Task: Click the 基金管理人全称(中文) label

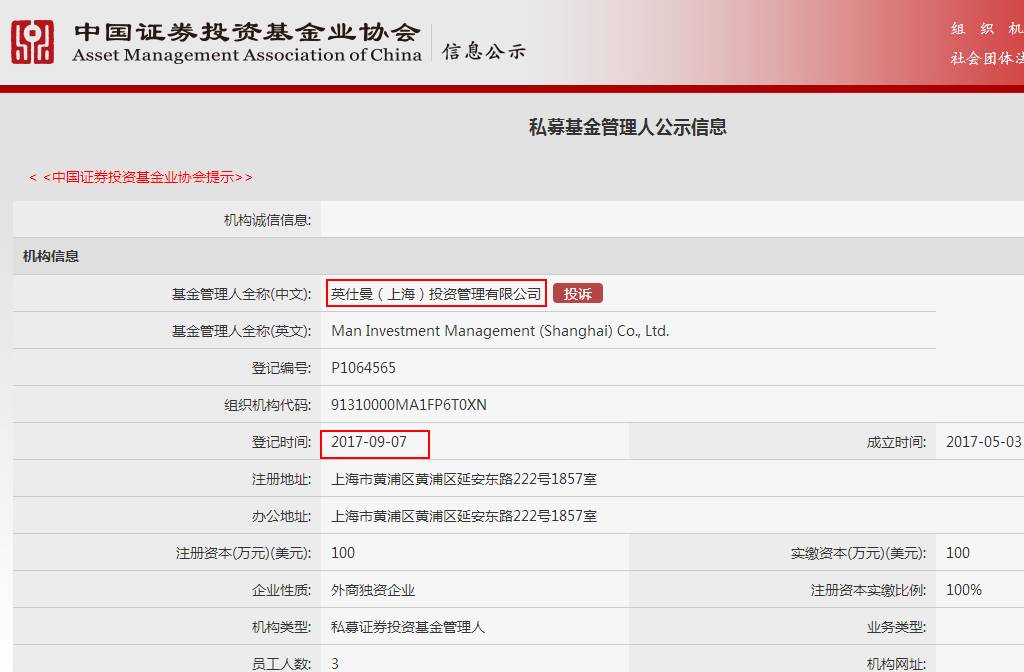Action: coord(241,295)
